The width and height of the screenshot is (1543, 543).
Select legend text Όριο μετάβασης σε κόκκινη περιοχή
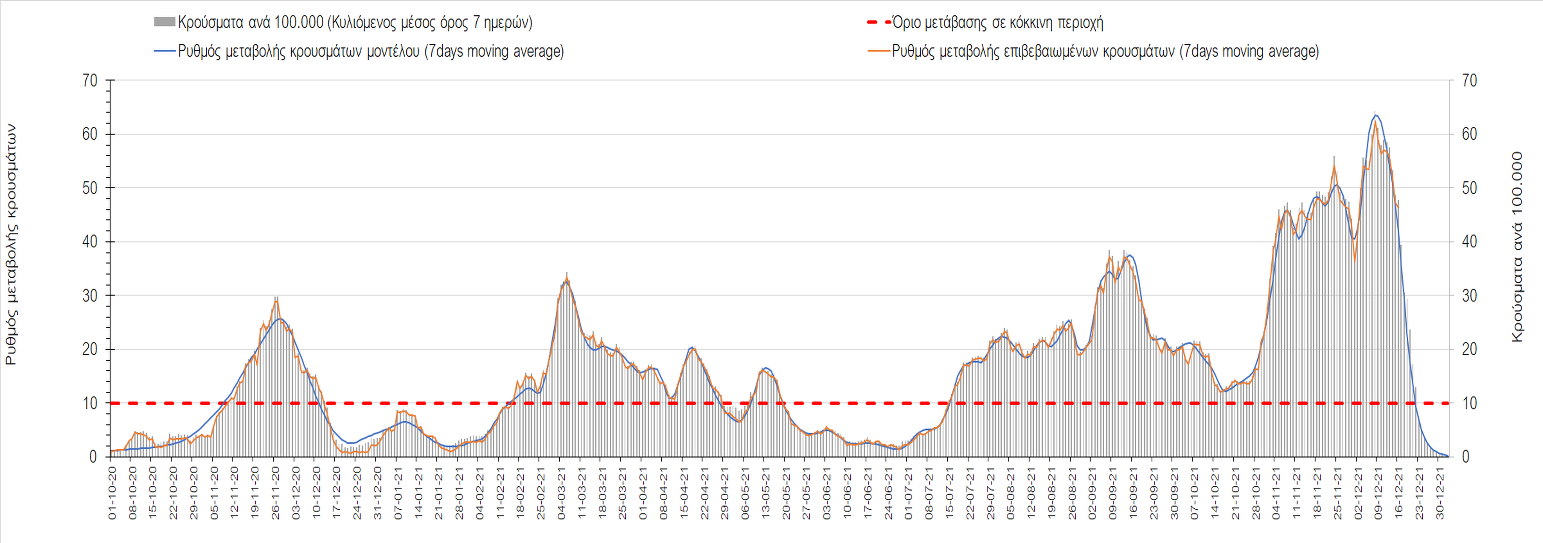point(1004,23)
